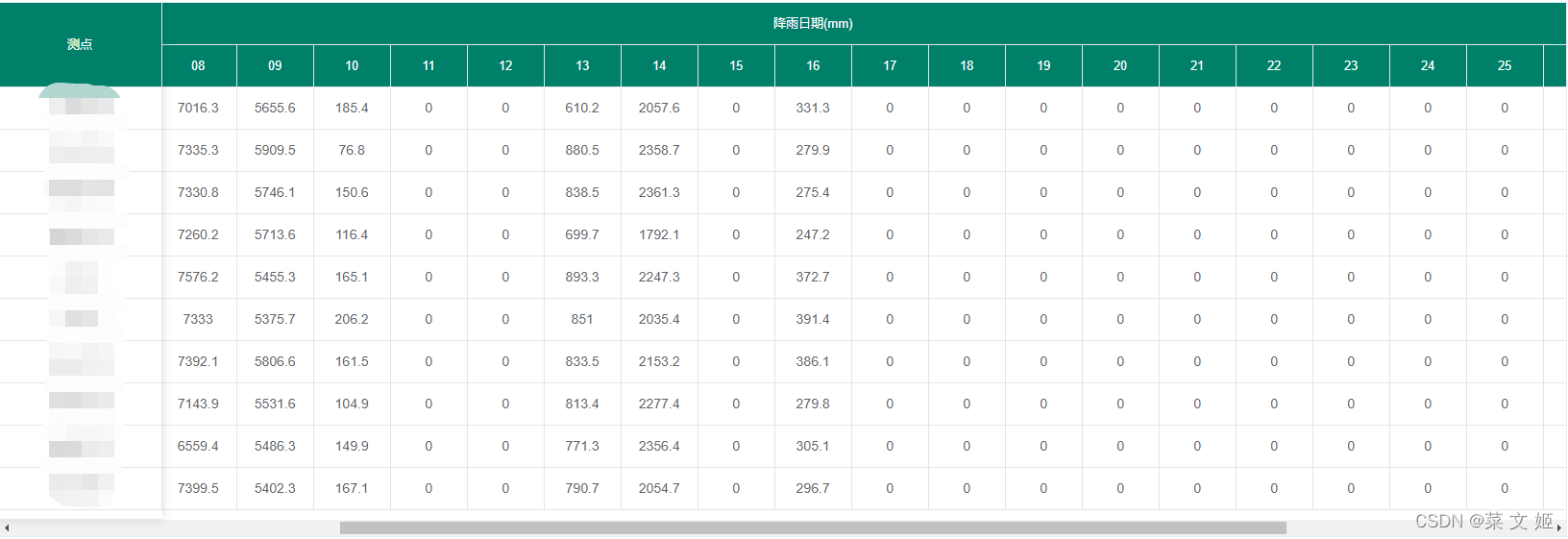The height and width of the screenshot is (539, 1568).
Task: Click column header 12
Action: pos(505,65)
